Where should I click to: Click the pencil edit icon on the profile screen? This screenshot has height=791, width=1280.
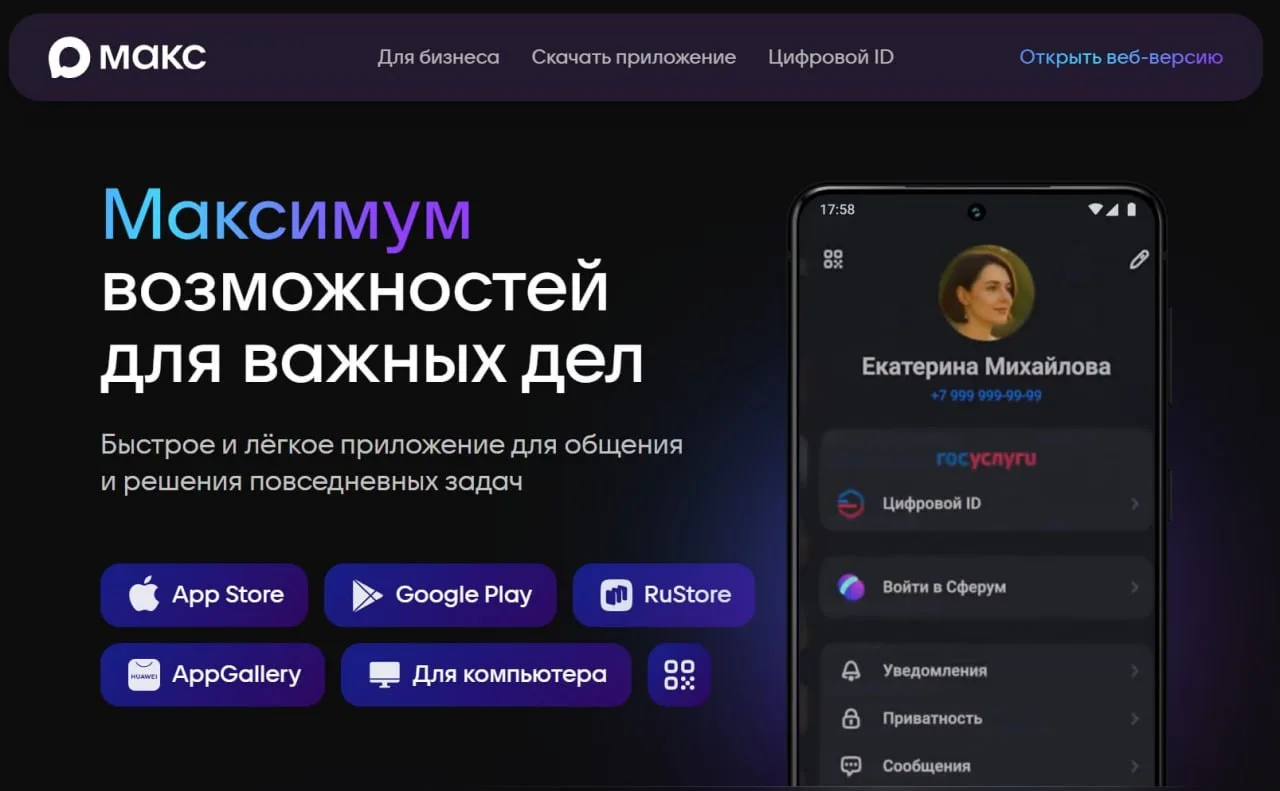1139,259
